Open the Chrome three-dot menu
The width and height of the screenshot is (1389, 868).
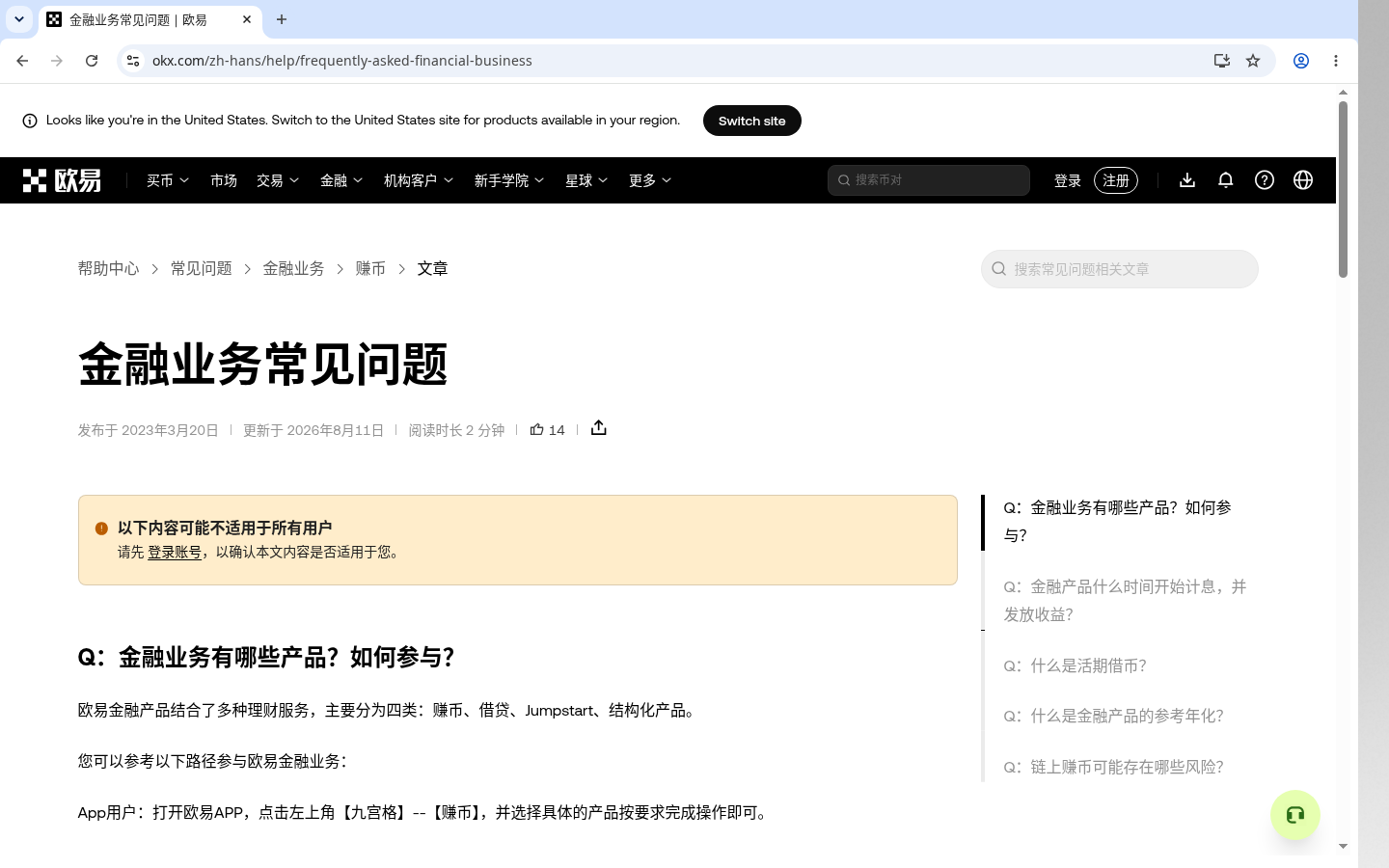1336,61
